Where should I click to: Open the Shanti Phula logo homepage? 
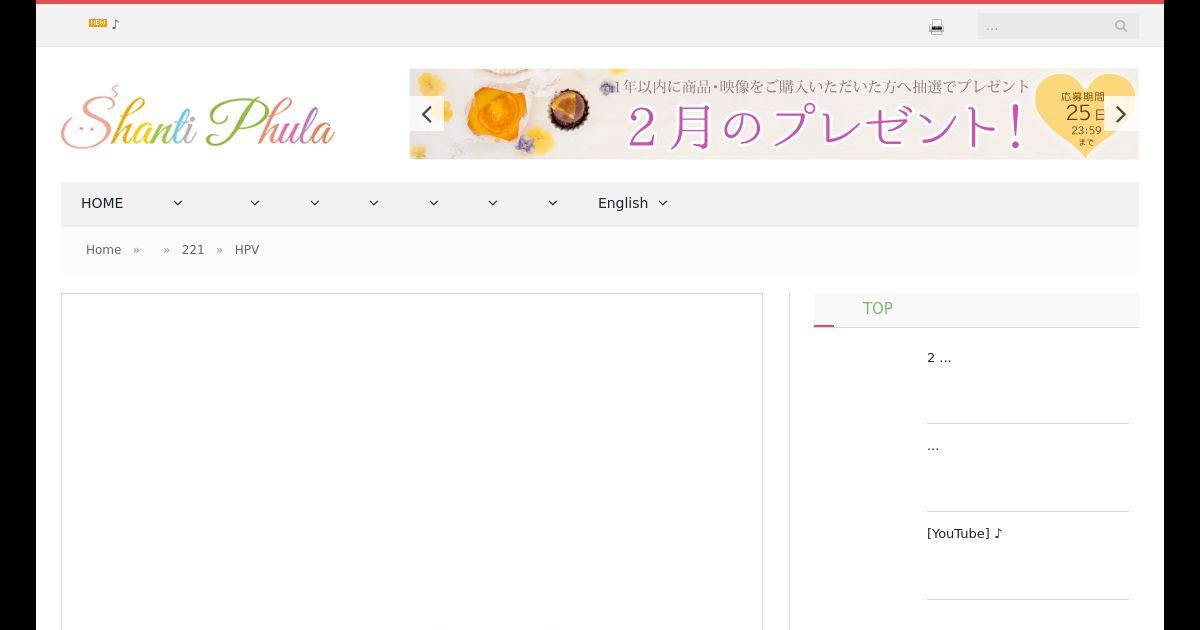coord(198,118)
